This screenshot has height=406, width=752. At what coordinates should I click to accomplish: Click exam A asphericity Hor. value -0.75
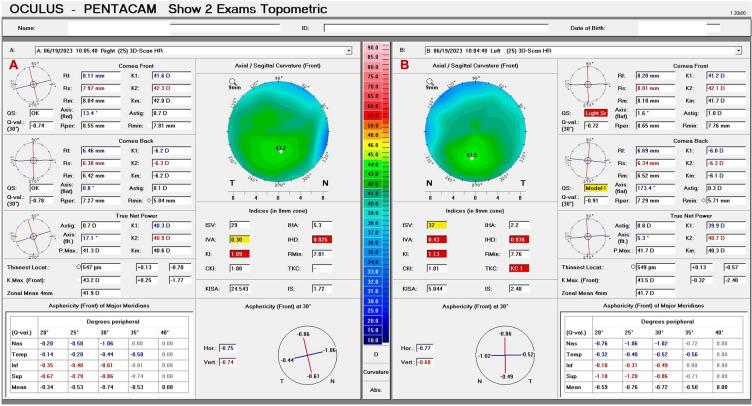tap(227, 348)
